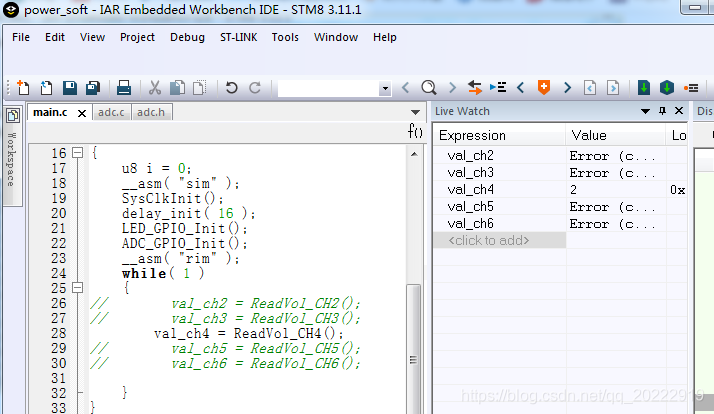The image size is (714, 414).
Task: Open the Window menu
Action: (336, 37)
